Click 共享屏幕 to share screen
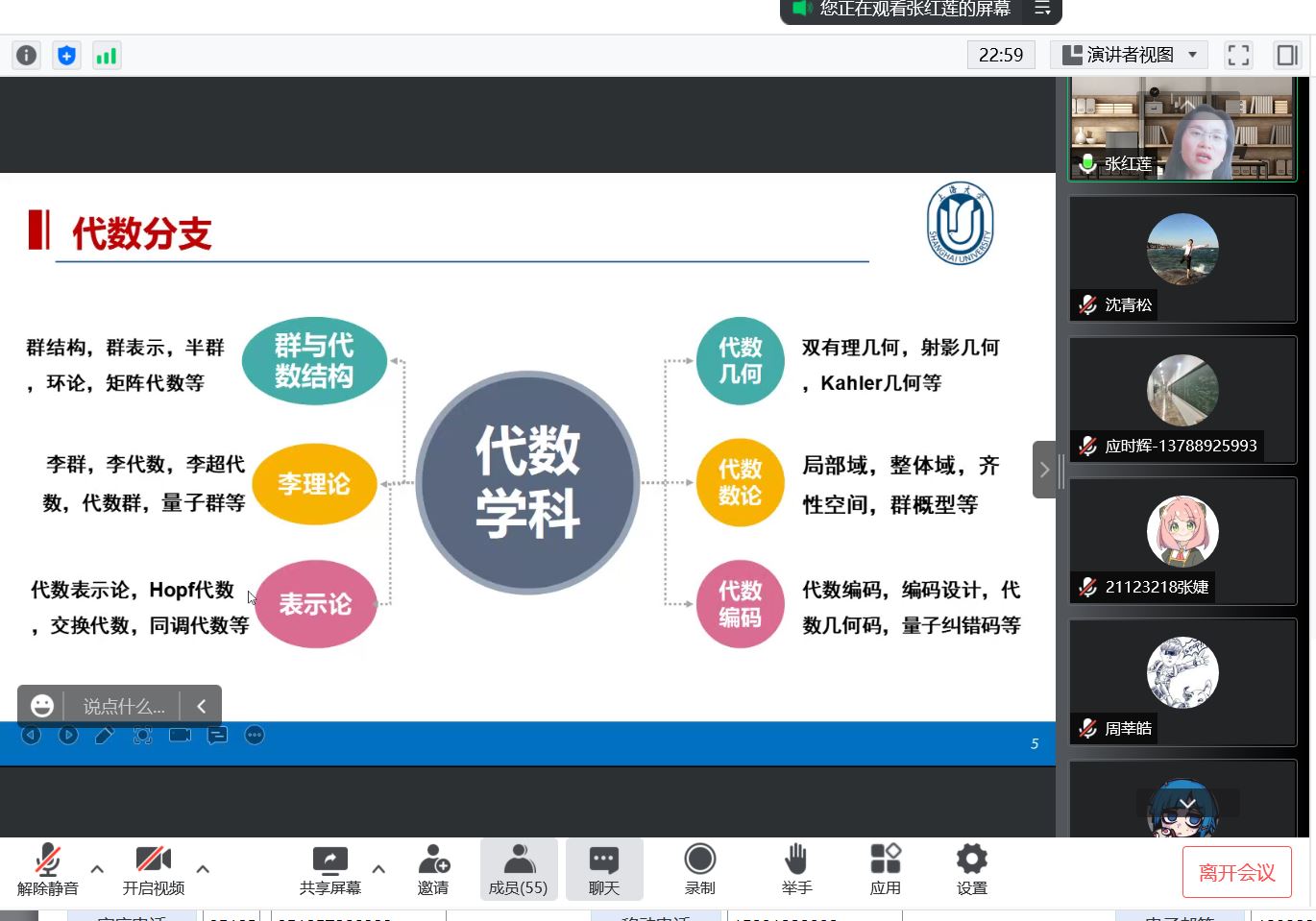 click(x=329, y=869)
